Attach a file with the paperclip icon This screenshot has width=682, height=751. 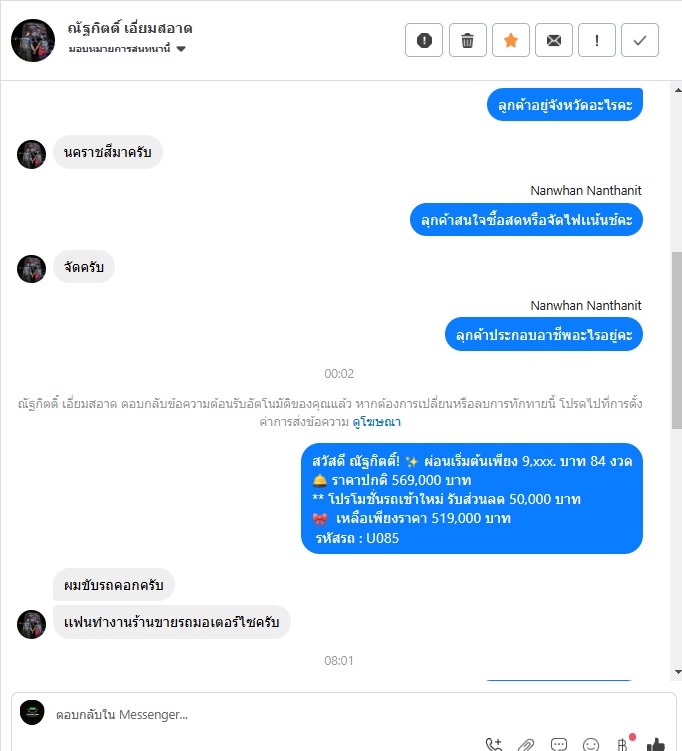(x=526, y=744)
